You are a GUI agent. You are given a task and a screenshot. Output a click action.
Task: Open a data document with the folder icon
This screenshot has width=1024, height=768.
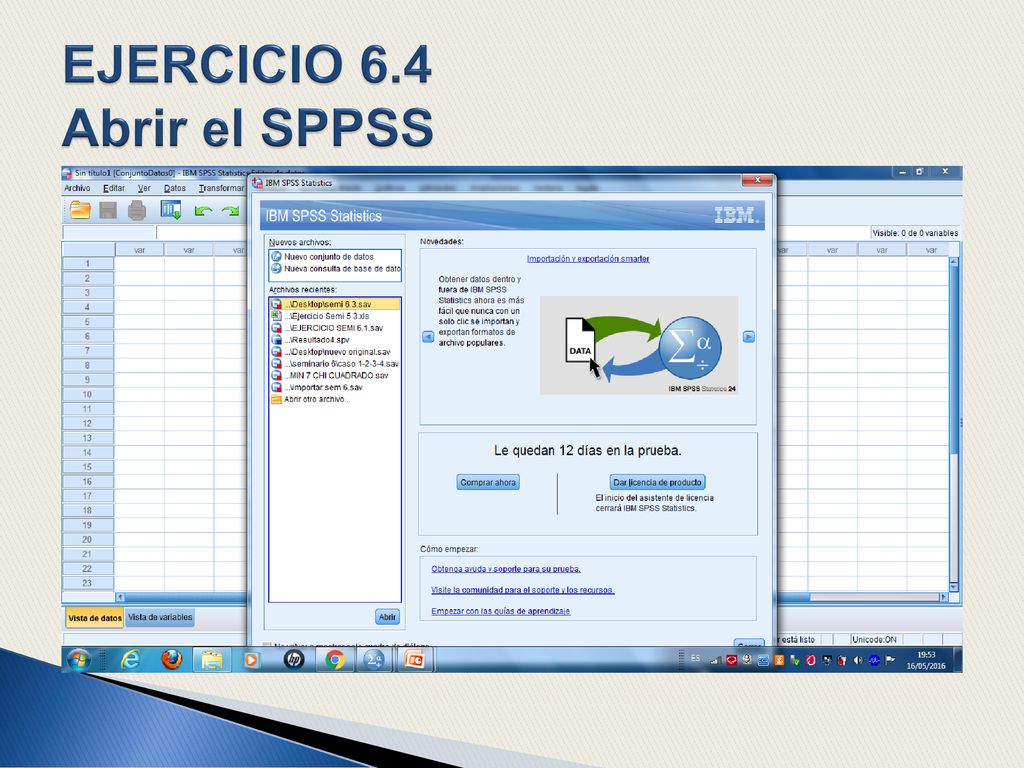tap(80, 210)
